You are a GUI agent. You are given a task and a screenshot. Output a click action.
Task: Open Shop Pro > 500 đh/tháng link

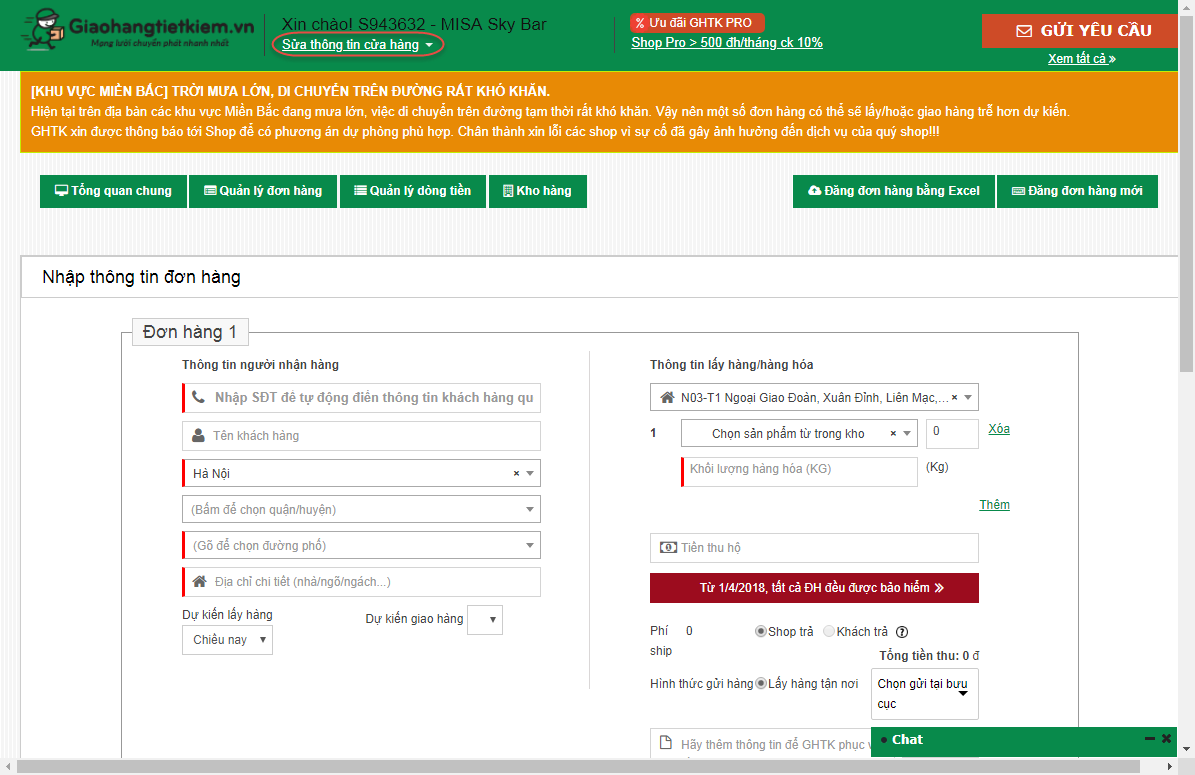click(727, 43)
